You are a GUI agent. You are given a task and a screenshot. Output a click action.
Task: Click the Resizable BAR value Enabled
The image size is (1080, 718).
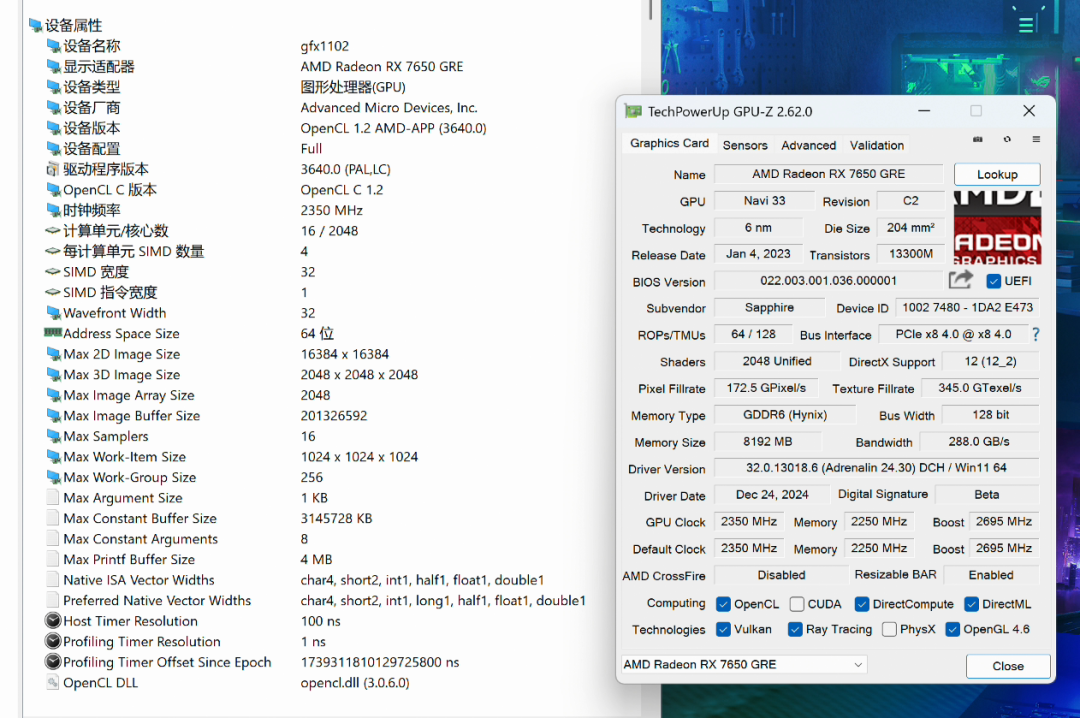coord(990,575)
